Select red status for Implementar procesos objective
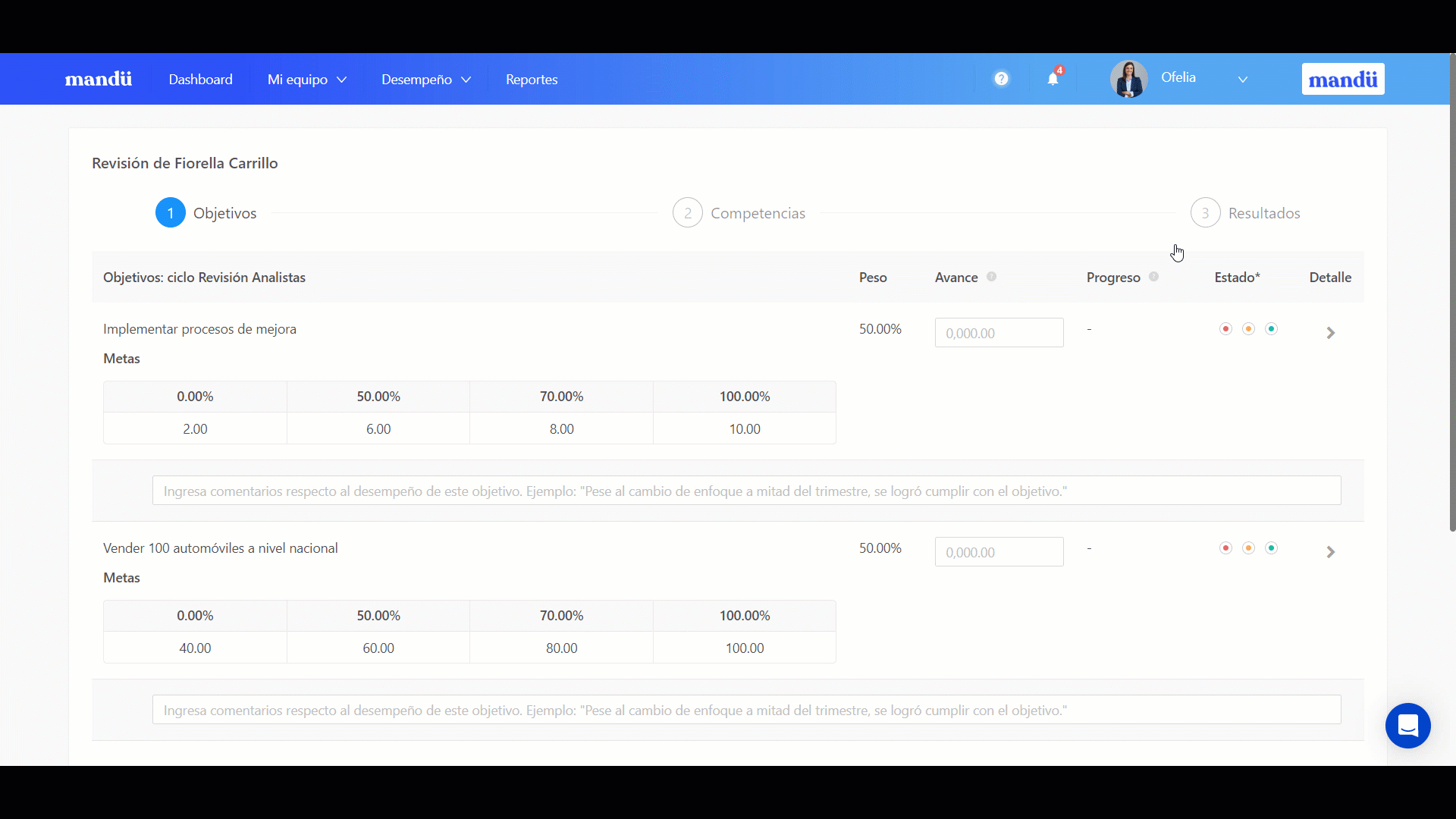 point(1225,328)
